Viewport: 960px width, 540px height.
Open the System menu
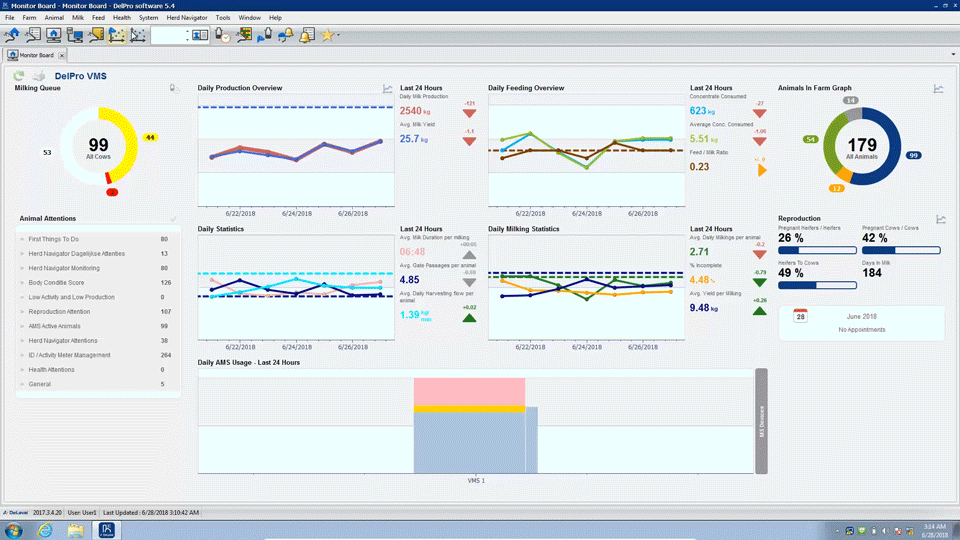click(x=148, y=18)
